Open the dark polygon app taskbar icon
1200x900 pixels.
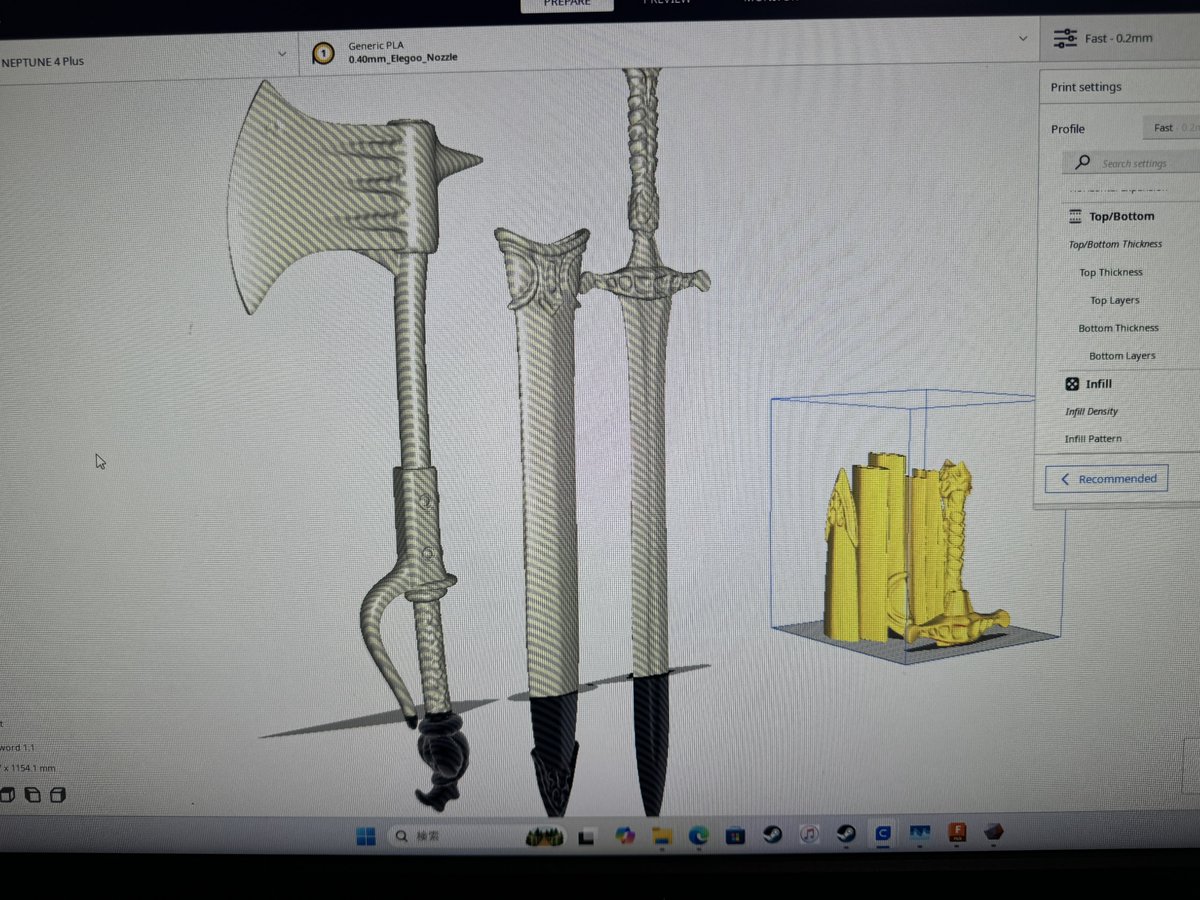tap(993, 832)
